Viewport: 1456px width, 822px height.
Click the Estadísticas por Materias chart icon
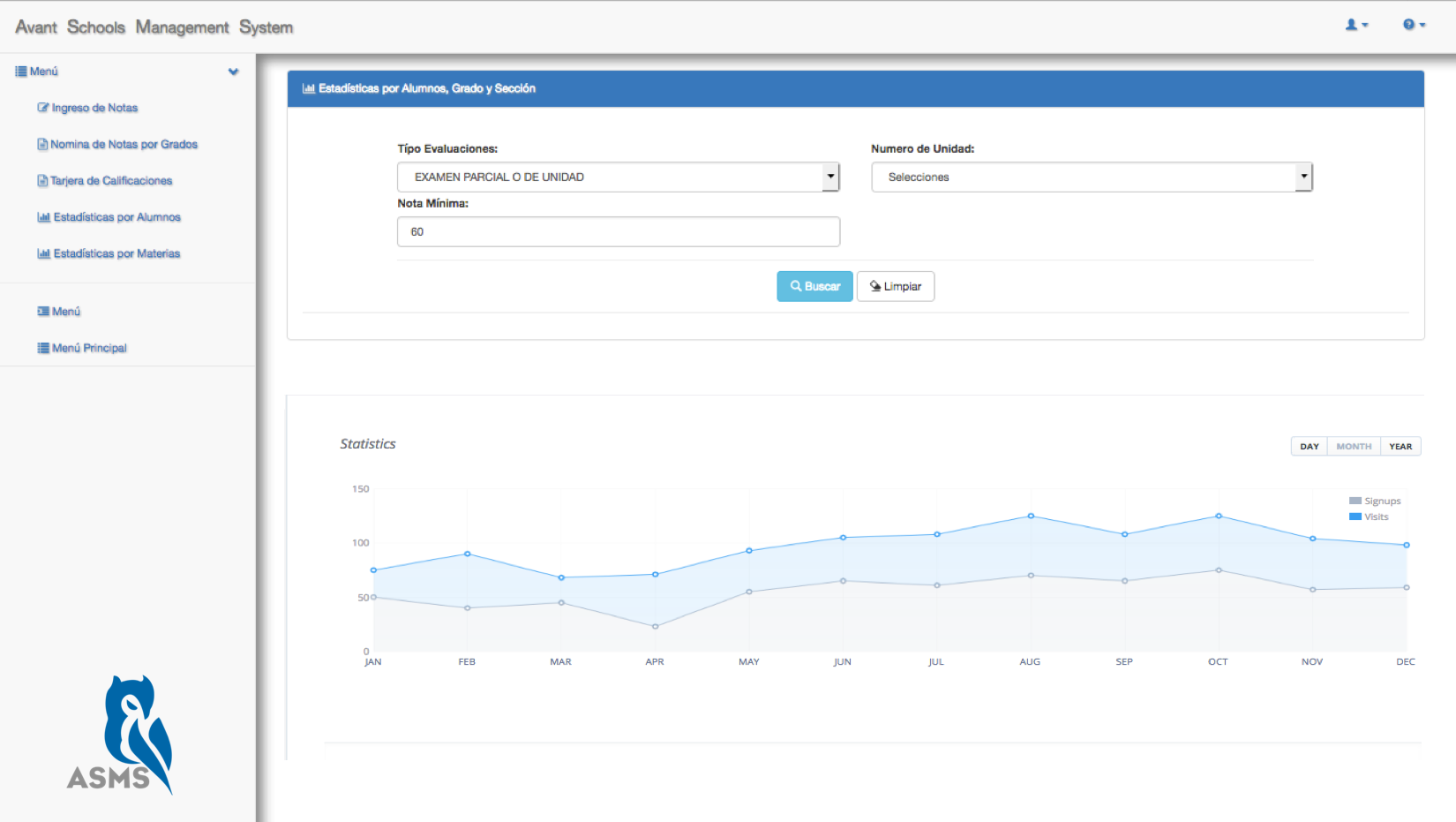pyautogui.click(x=43, y=253)
